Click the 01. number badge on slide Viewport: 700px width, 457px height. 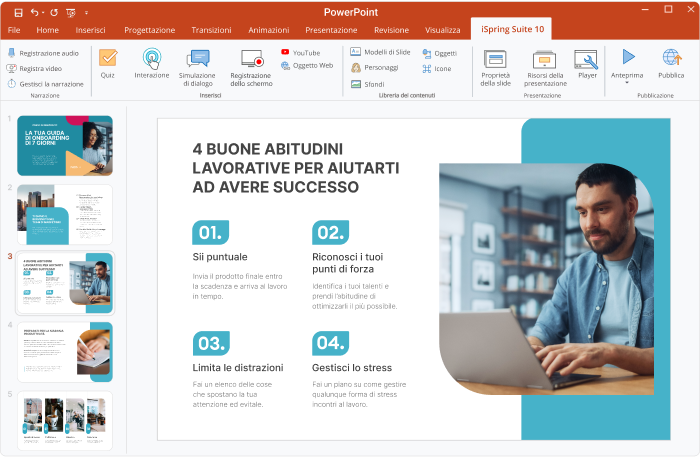click(210, 233)
